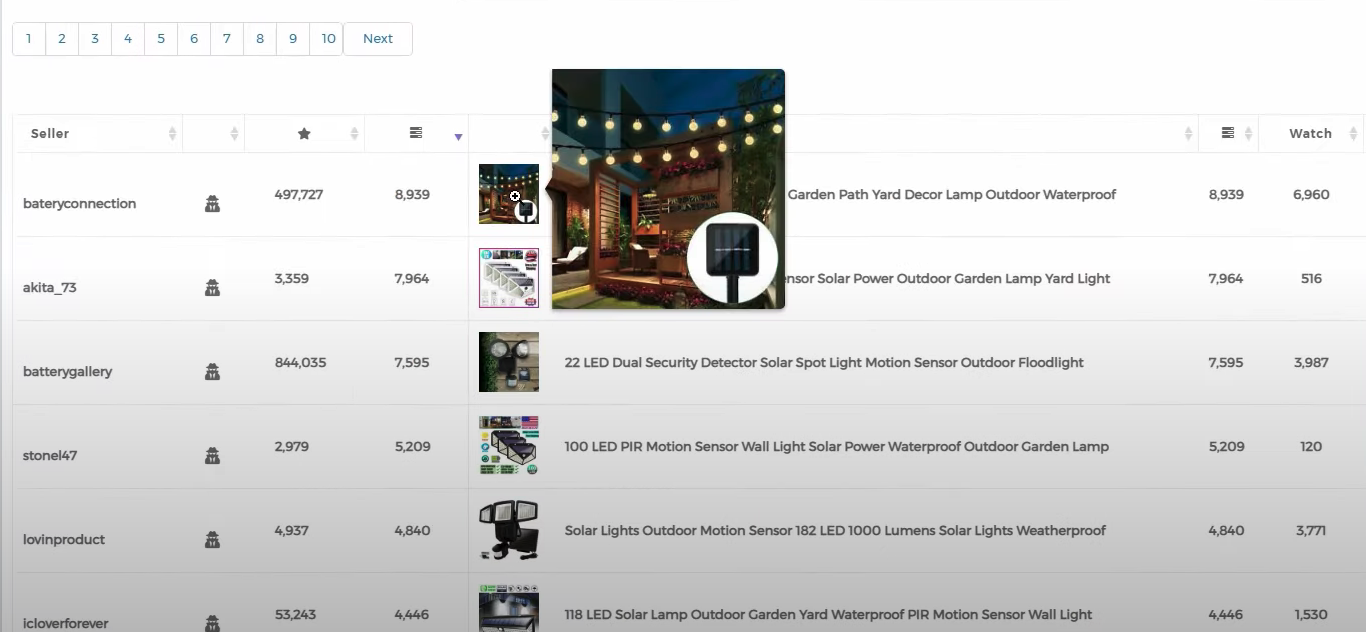Image resolution: width=1366 pixels, height=632 pixels.
Task: Click feedback score 497,727
Action: (x=299, y=195)
